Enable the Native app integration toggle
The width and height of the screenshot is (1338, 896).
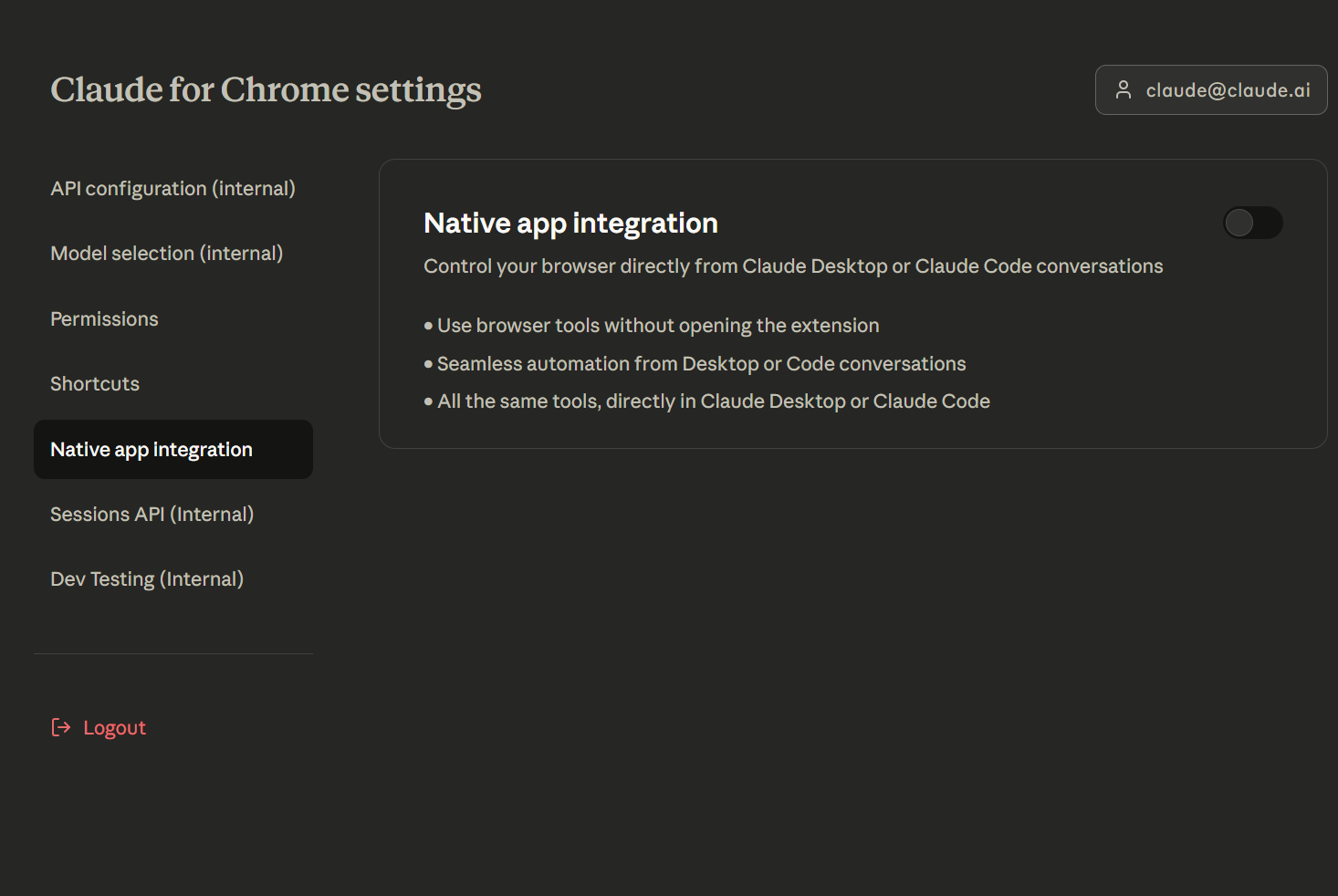tap(1252, 223)
